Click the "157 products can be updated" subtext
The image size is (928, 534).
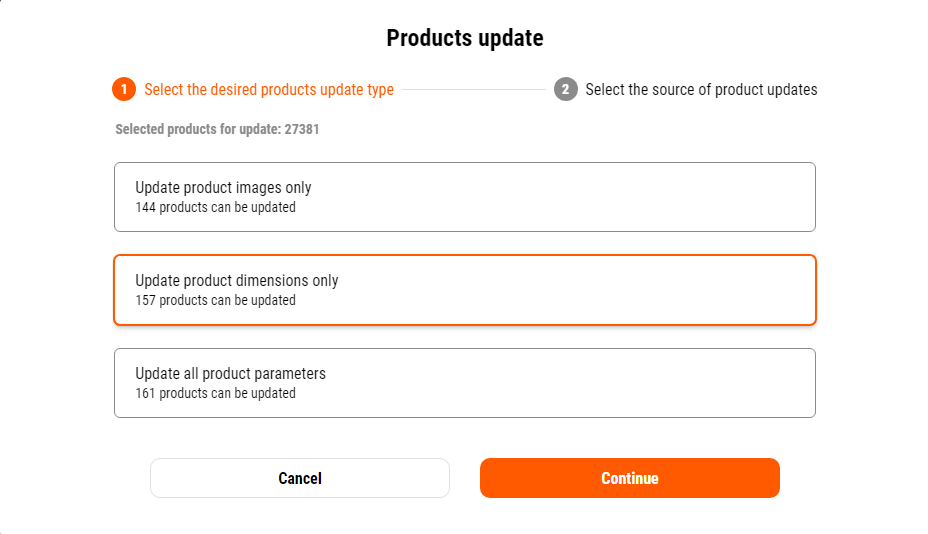coord(215,300)
